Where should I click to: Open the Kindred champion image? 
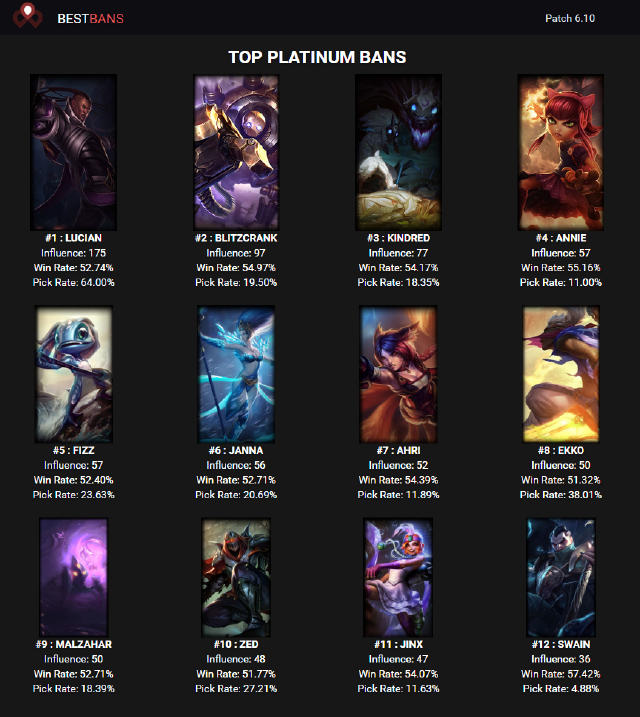point(398,152)
